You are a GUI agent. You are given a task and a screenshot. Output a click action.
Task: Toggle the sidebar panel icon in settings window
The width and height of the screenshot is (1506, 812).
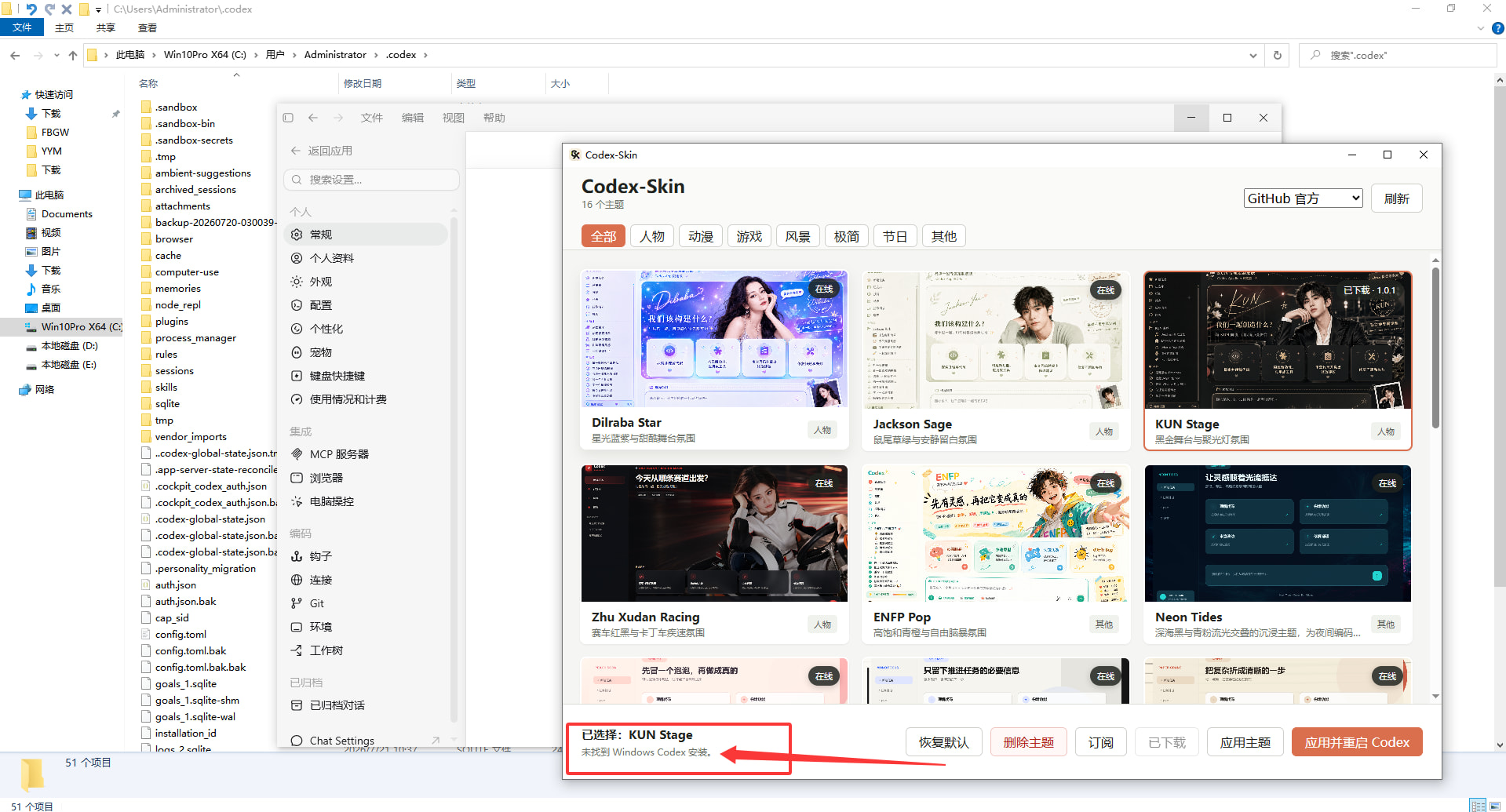pos(288,118)
